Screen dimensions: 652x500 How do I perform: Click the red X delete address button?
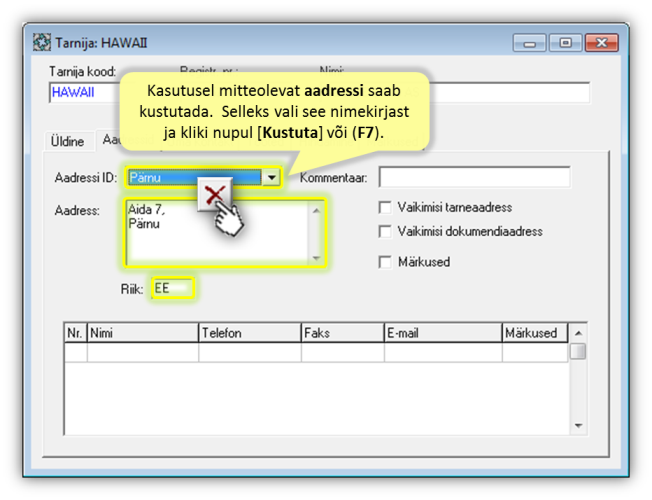tap(214, 195)
